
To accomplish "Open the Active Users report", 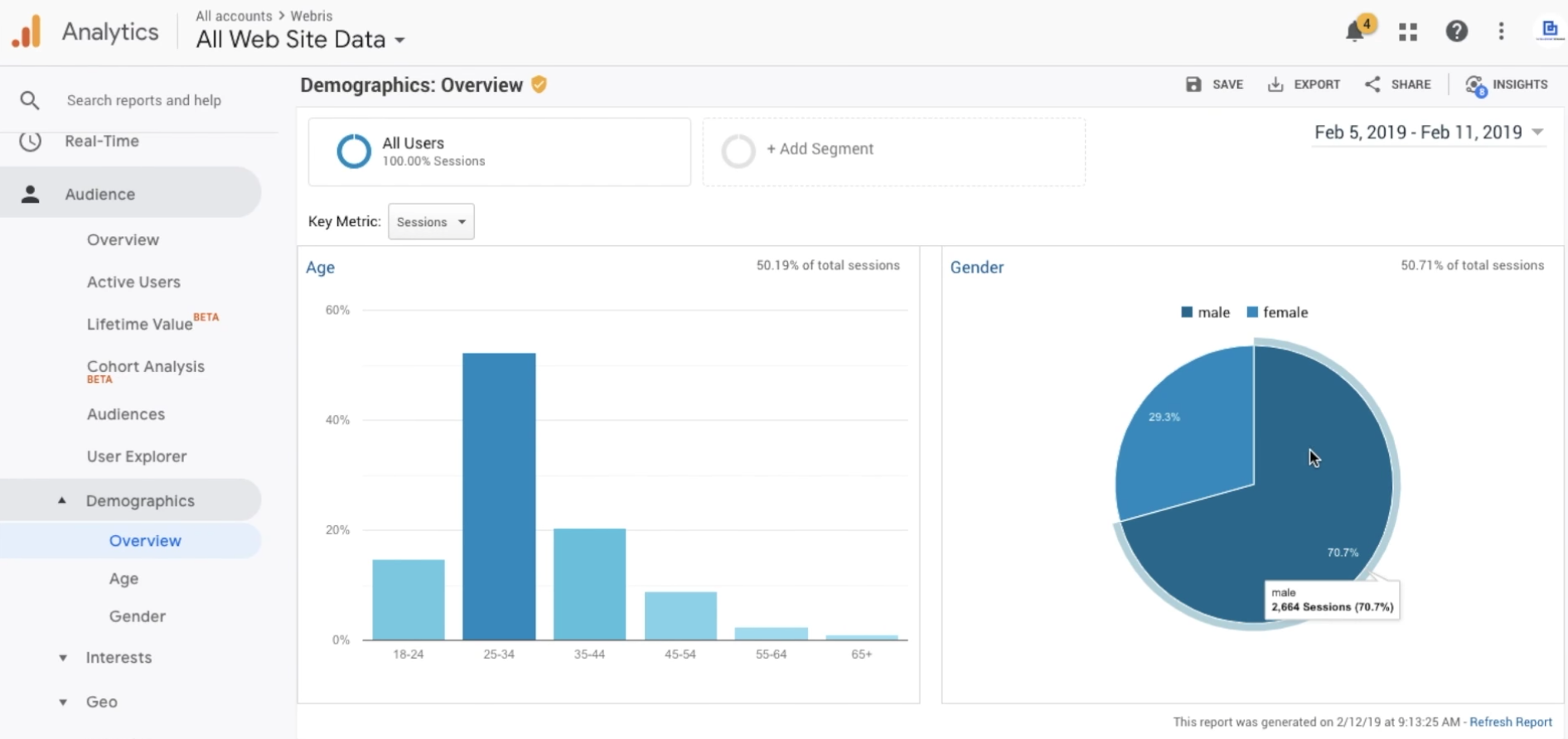I will (x=133, y=282).
